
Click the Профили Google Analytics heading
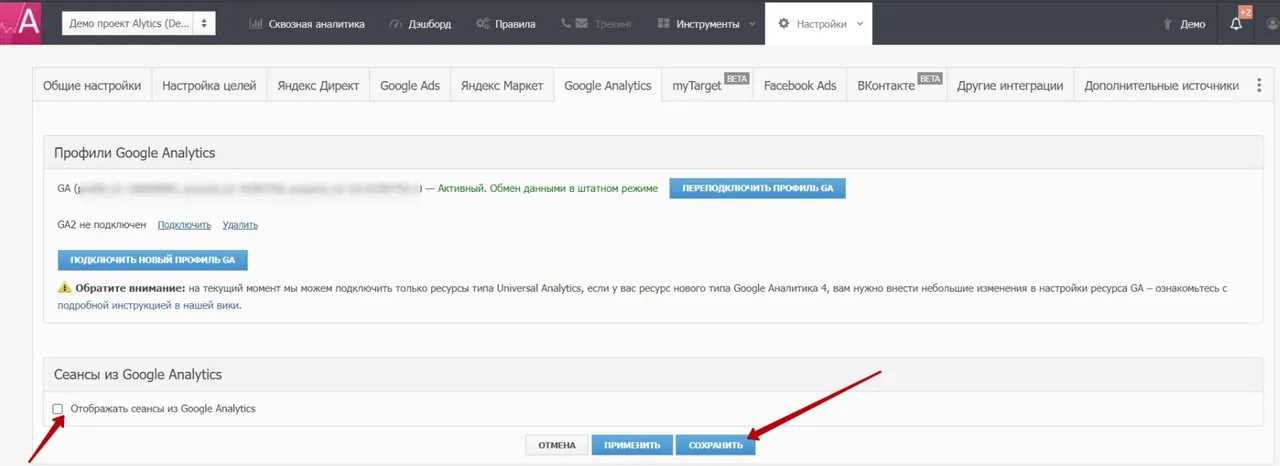click(x=135, y=153)
